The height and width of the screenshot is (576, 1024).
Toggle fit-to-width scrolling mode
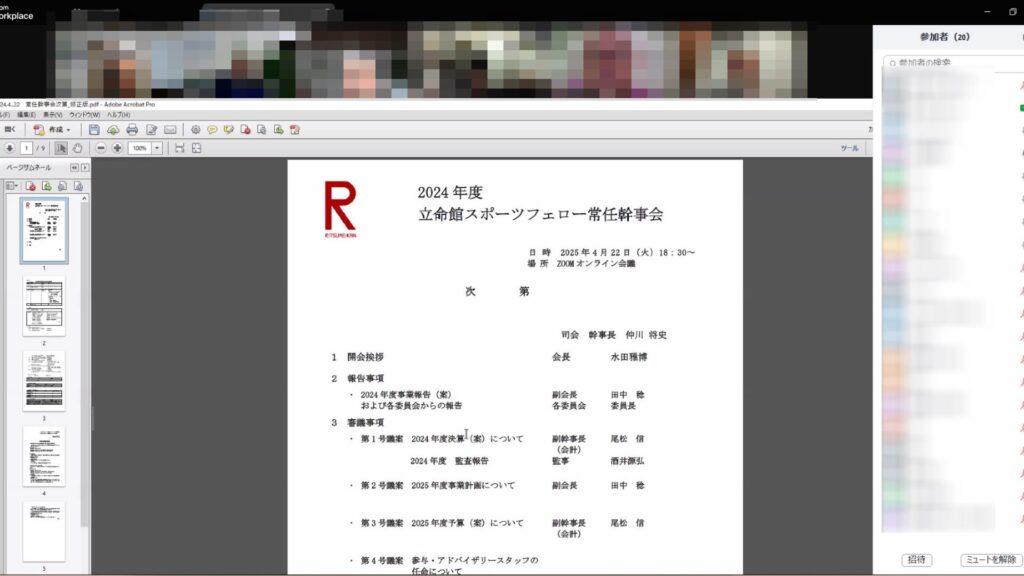(x=179, y=148)
